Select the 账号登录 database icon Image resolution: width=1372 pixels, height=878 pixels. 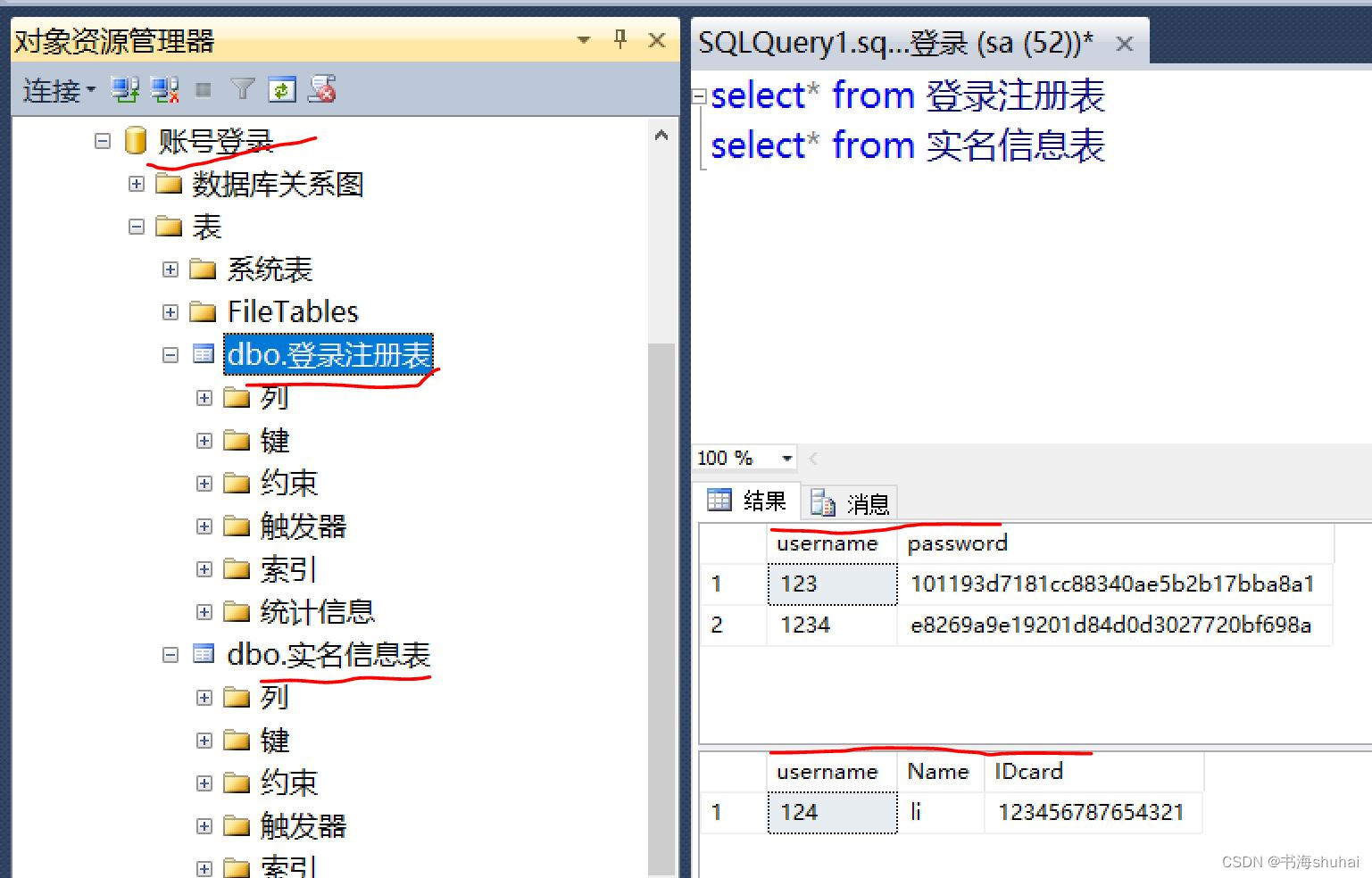point(136,140)
